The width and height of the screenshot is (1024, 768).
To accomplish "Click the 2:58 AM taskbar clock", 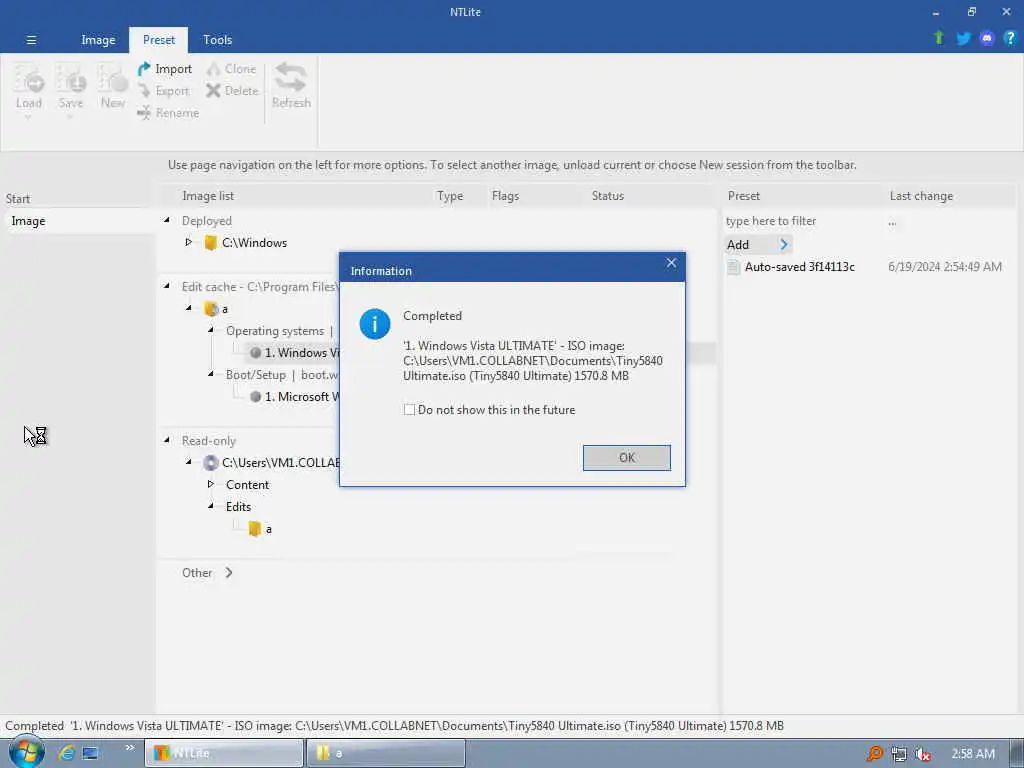I will [973, 754].
